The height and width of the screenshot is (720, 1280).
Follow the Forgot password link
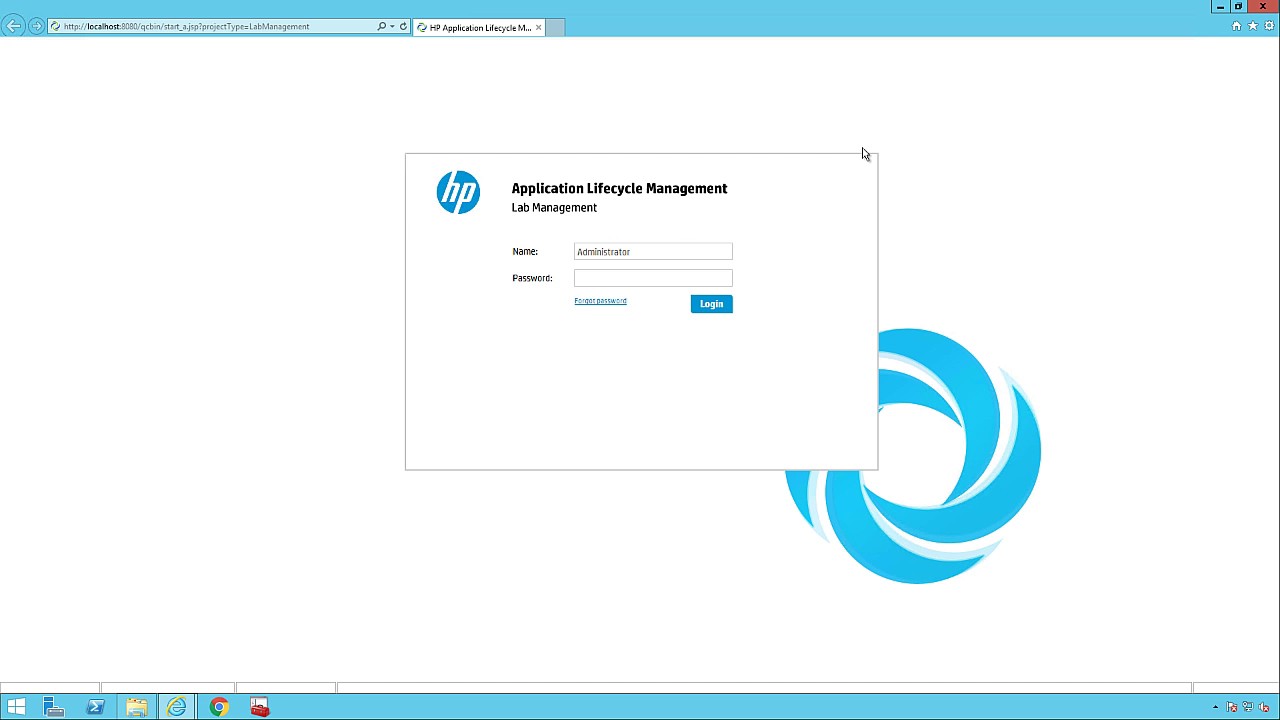click(600, 301)
